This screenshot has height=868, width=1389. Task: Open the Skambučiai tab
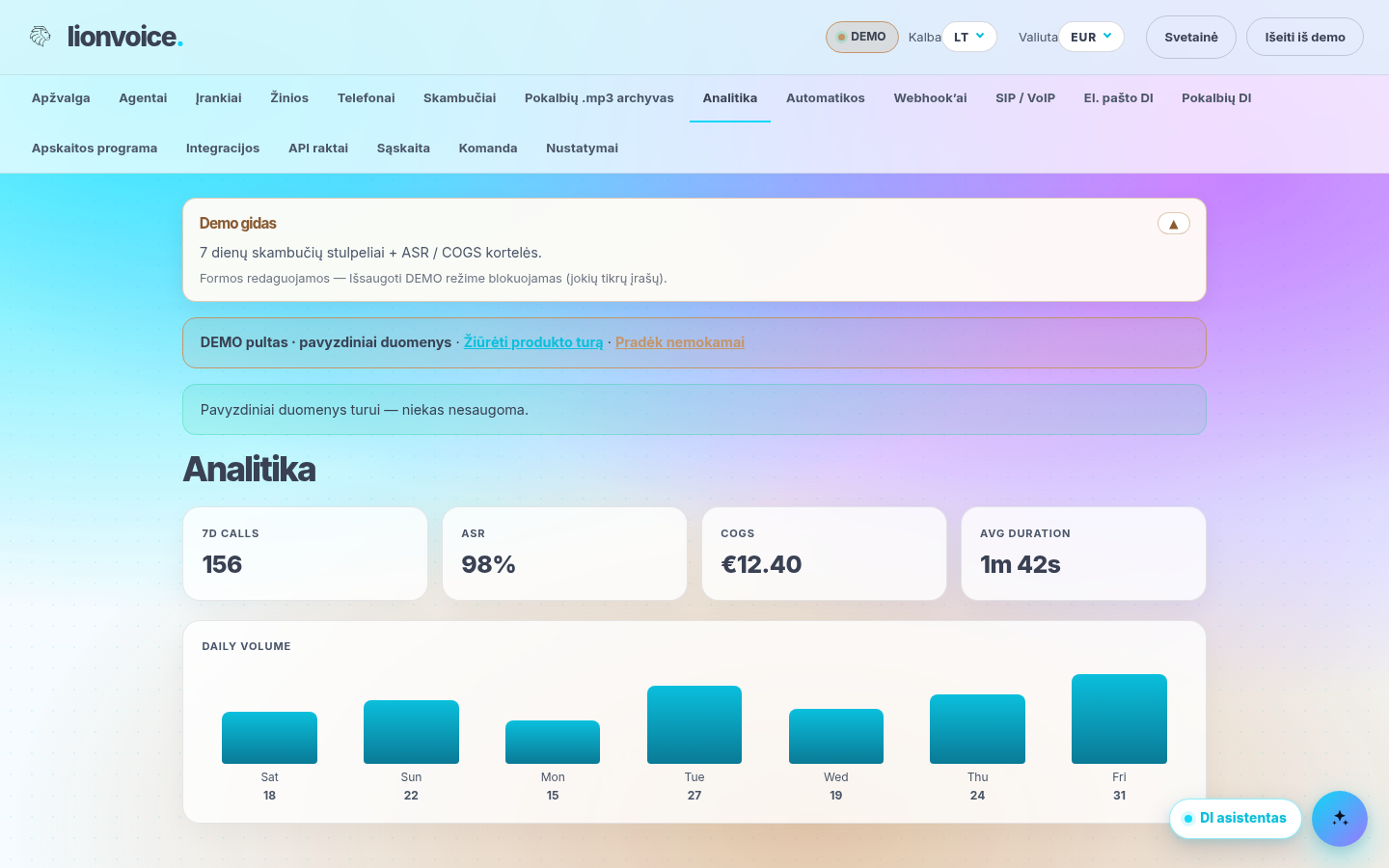click(460, 97)
